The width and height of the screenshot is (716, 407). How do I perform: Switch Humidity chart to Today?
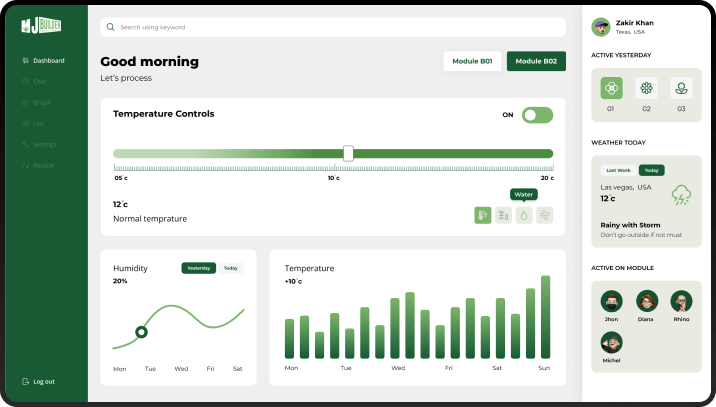click(231, 268)
